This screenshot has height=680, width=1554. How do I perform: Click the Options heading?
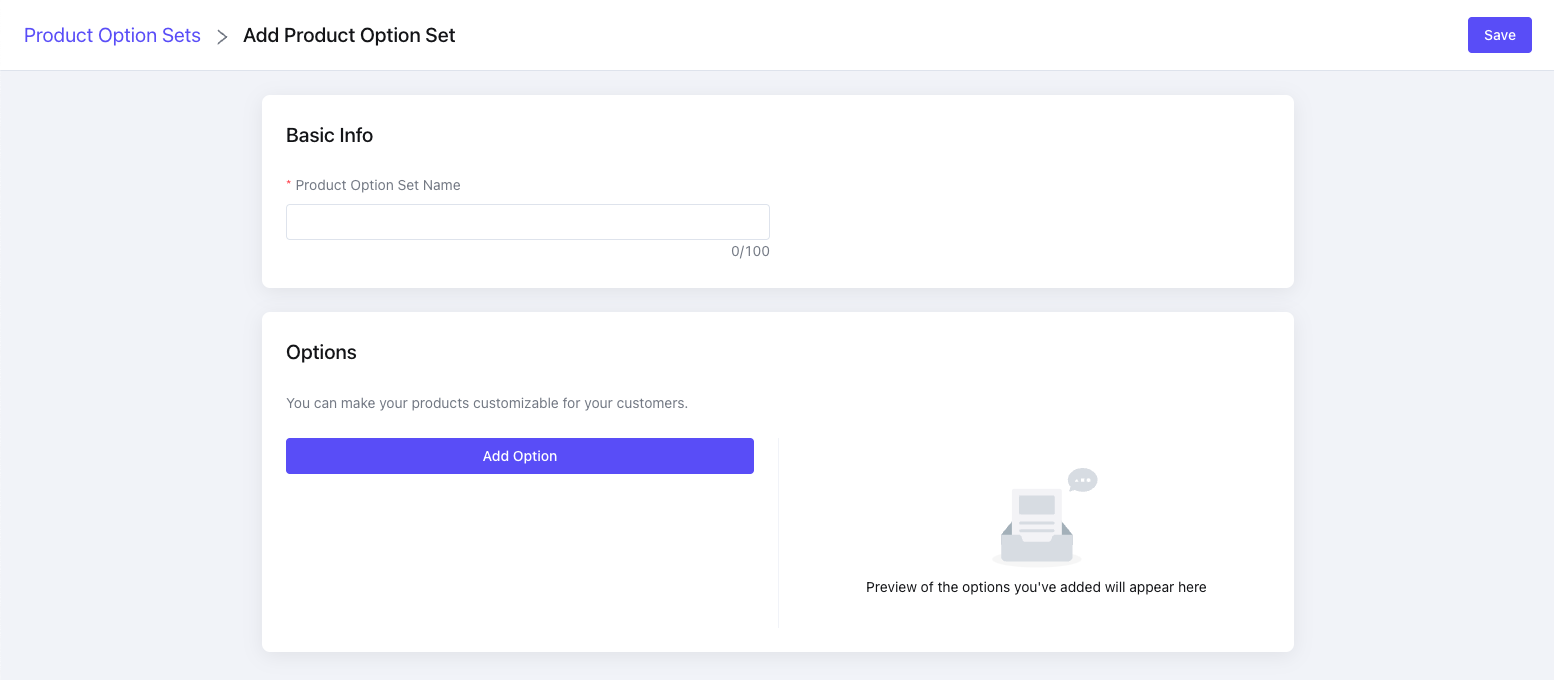point(321,352)
